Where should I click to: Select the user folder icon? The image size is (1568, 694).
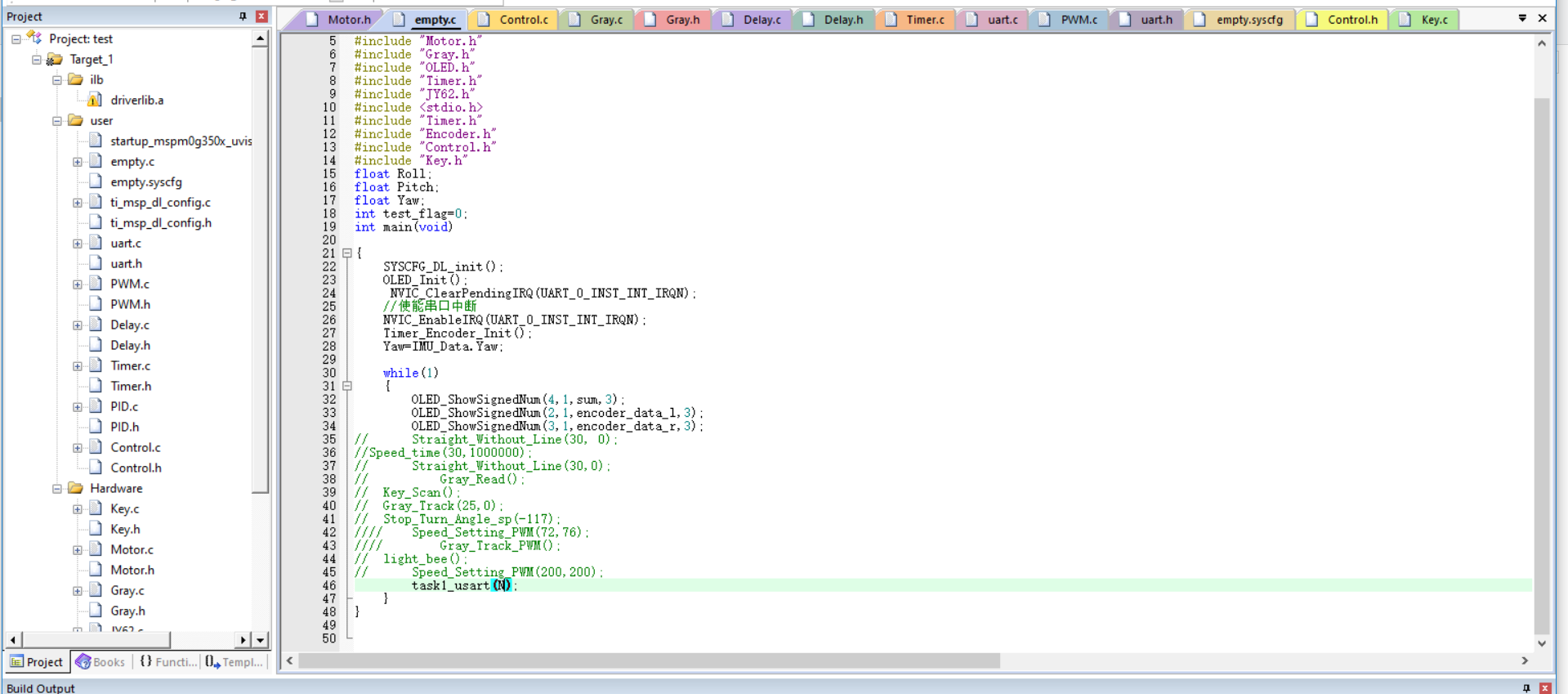(76, 120)
